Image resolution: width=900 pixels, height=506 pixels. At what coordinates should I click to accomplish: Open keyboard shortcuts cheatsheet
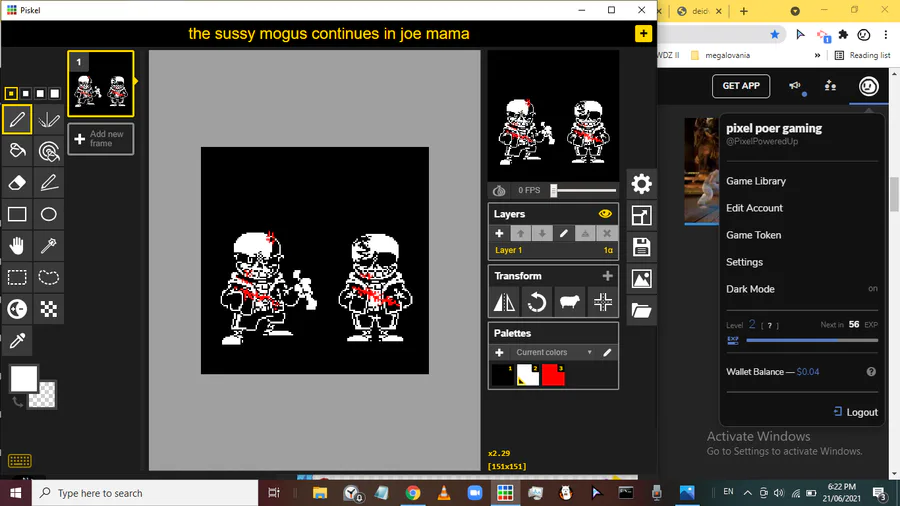click(x=20, y=461)
